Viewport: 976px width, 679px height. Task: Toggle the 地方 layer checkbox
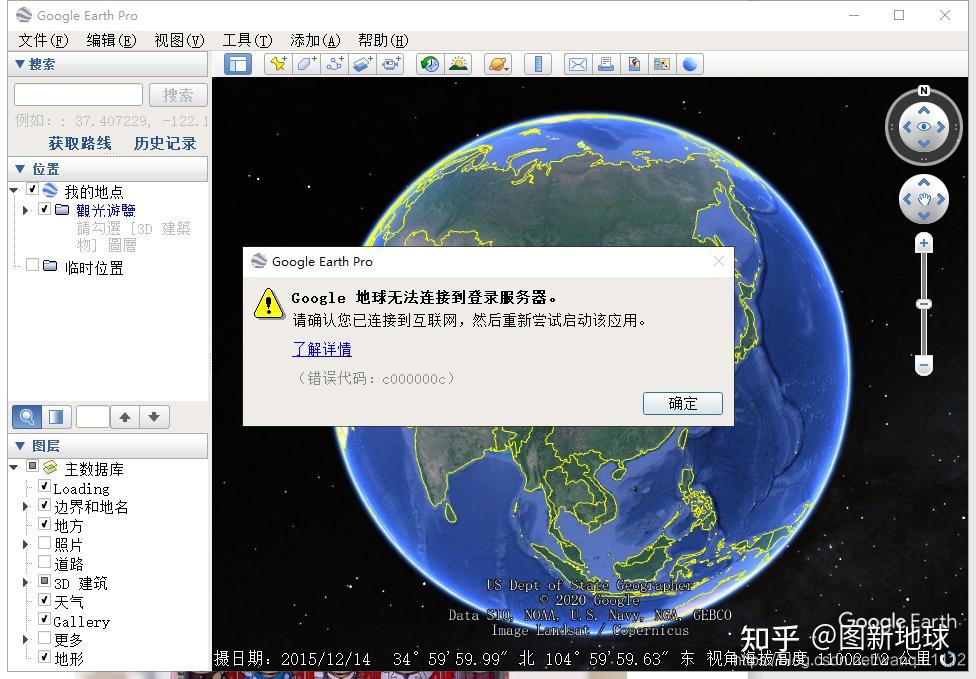(x=44, y=523)
